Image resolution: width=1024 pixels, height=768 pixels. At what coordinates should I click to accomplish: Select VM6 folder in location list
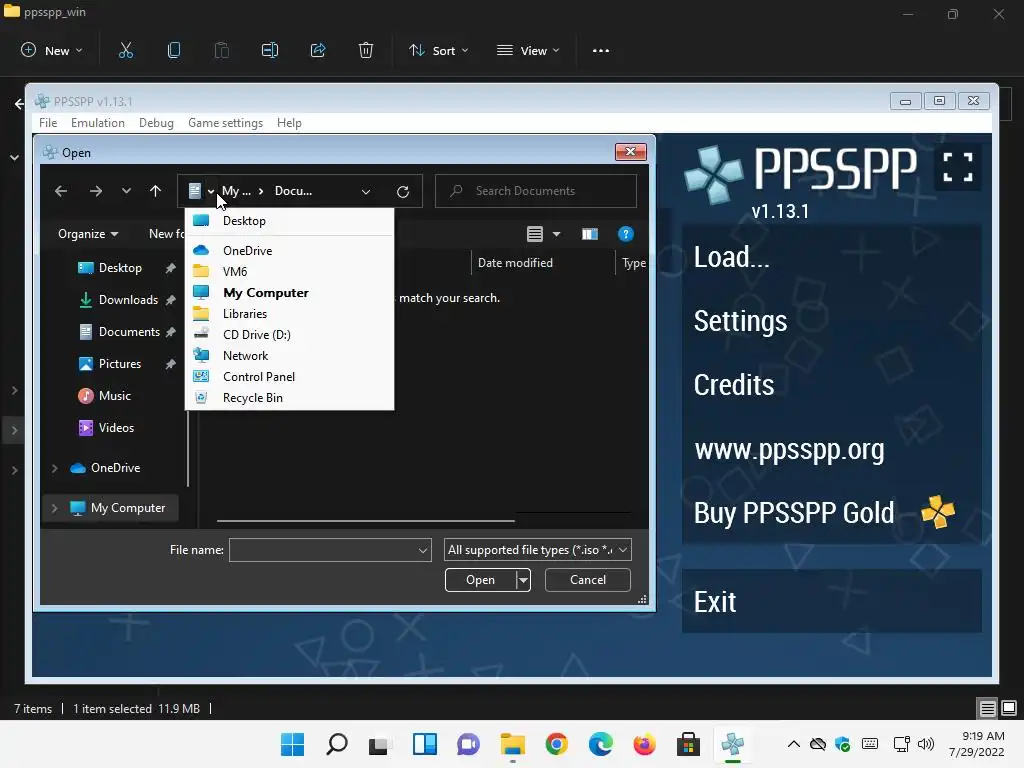289,271
